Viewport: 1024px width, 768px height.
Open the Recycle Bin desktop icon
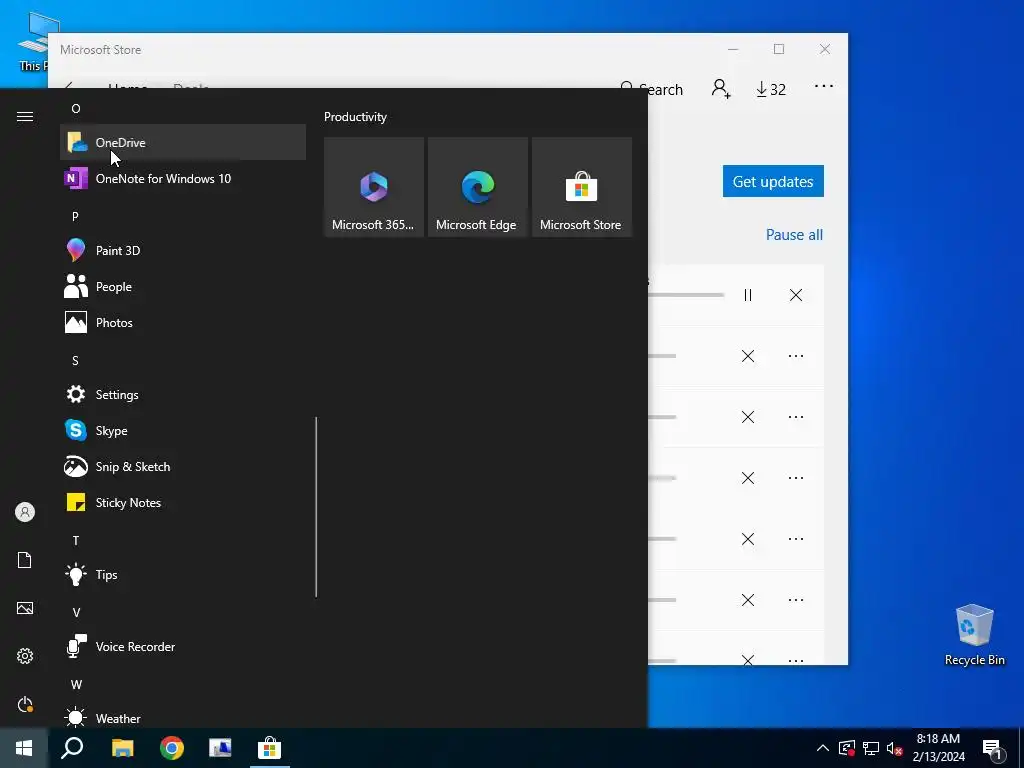point(974,634)
